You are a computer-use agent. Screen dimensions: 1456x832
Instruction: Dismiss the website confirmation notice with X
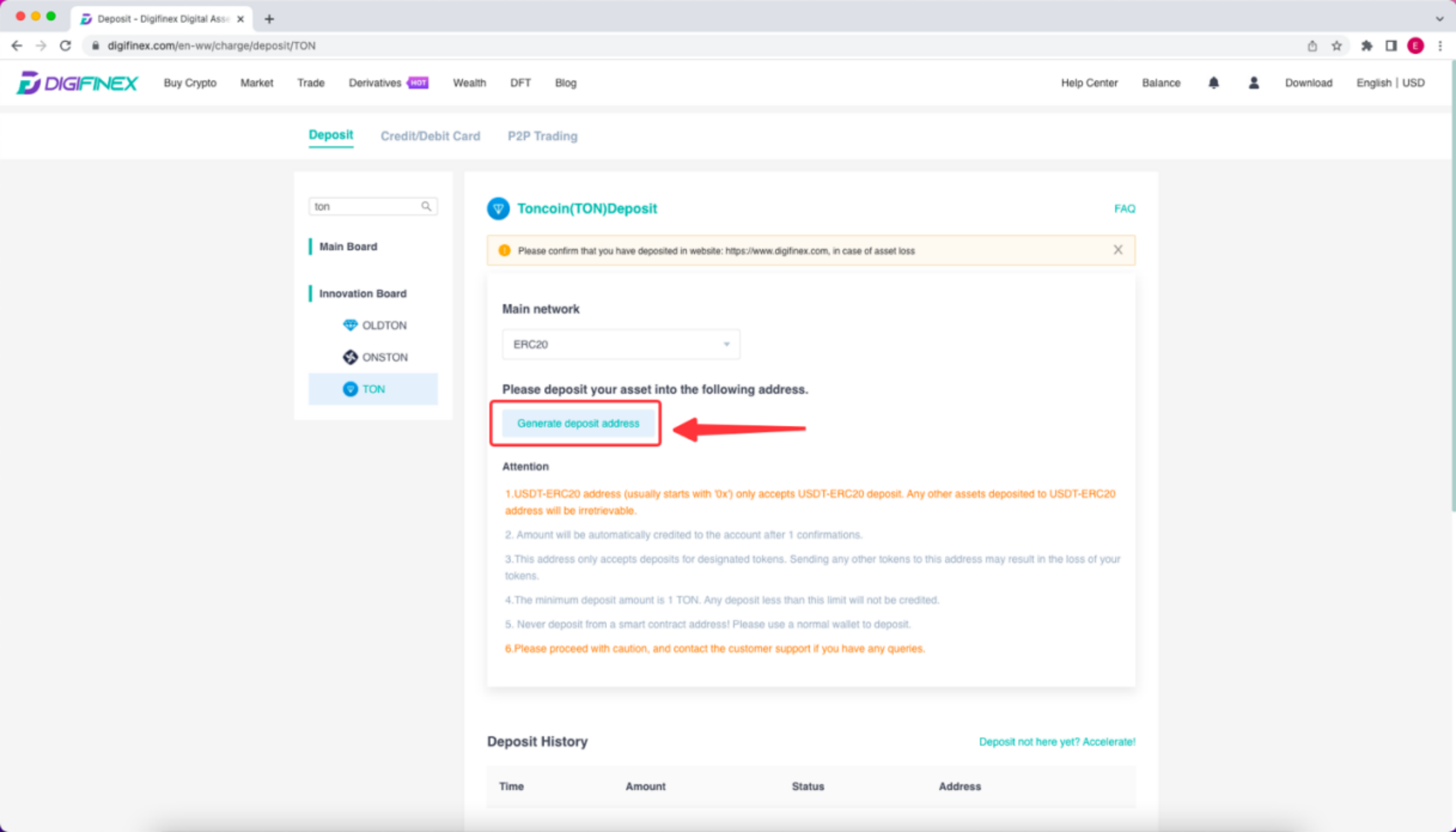(1118, 250)
